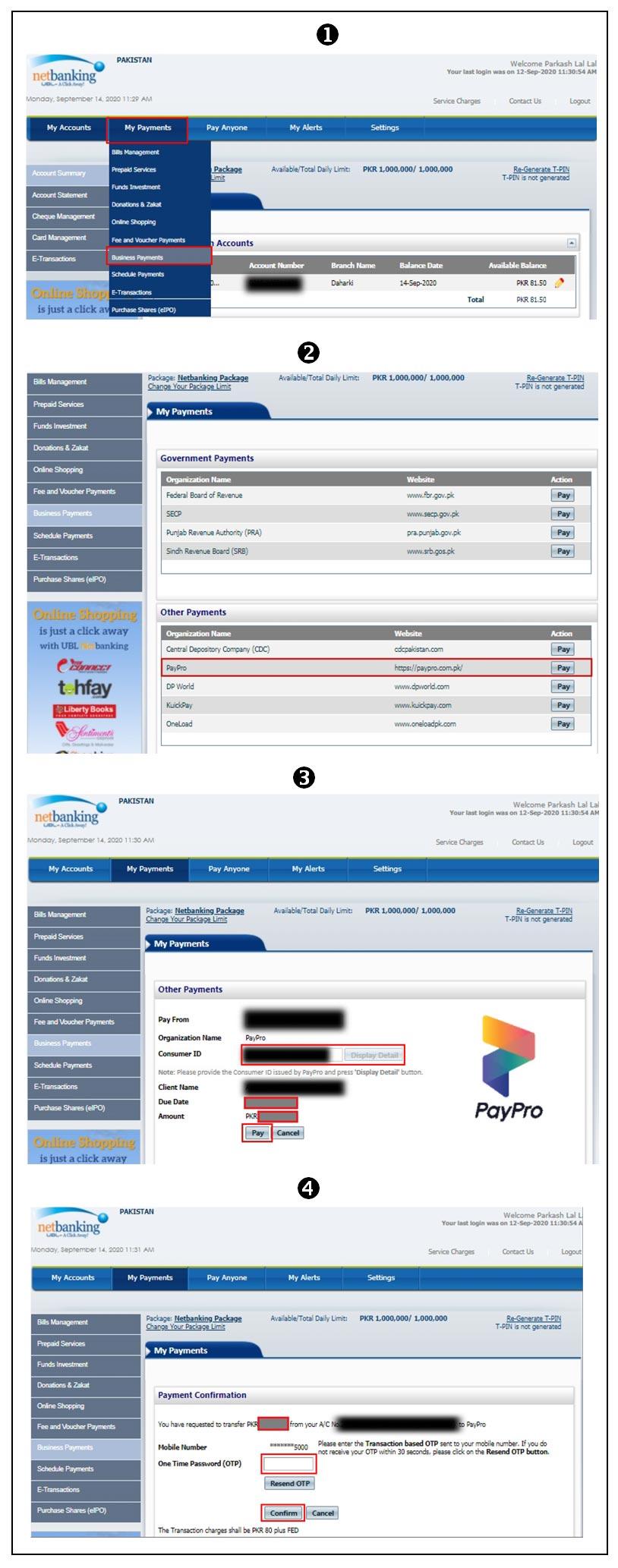618x1568 pixels.
Task: Cancel on the Payment Confirmation page
Action: tap(323, 1513)
